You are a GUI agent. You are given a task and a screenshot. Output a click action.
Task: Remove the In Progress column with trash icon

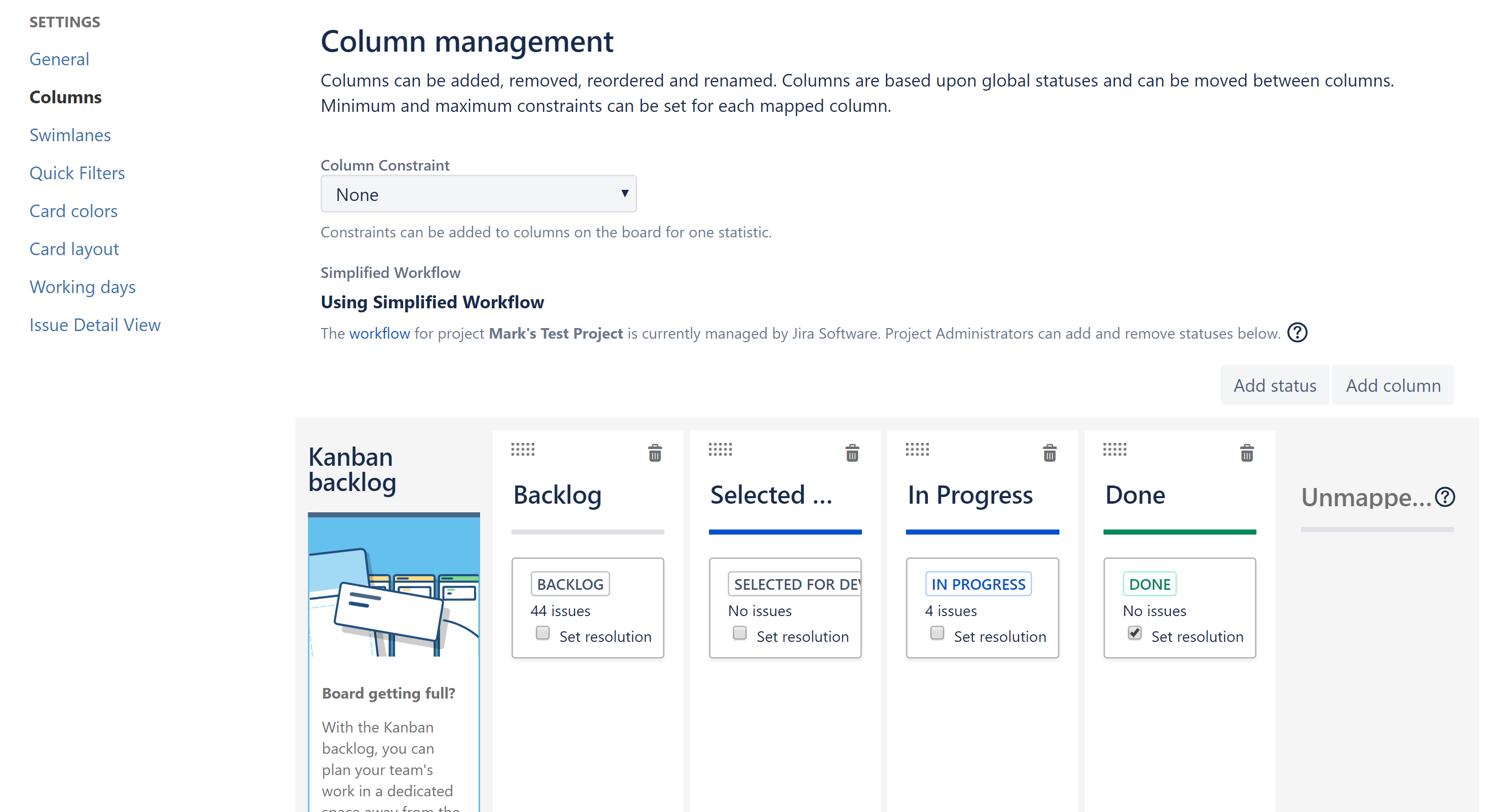1050,453
